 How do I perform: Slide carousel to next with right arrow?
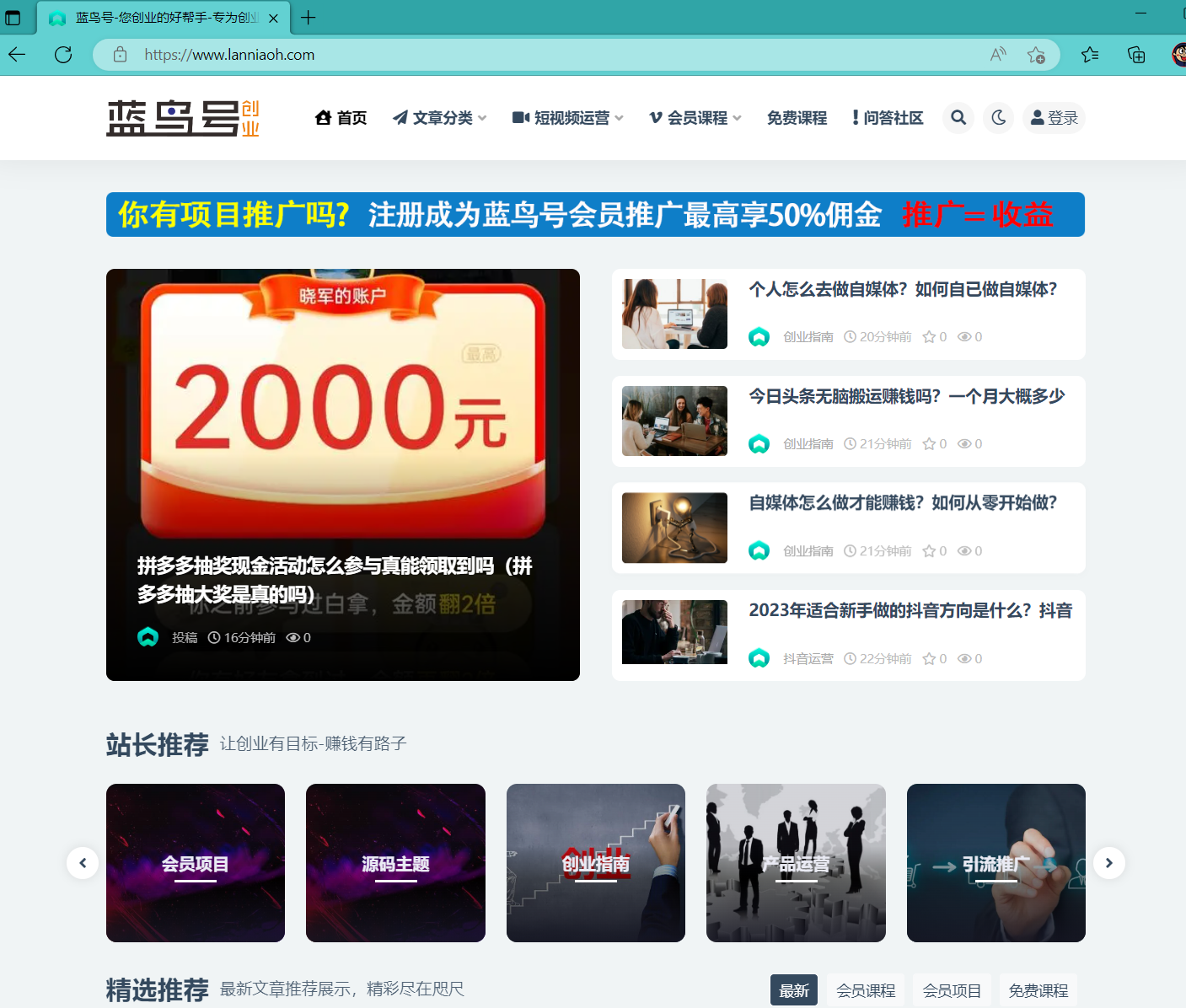pos(1108,863)
